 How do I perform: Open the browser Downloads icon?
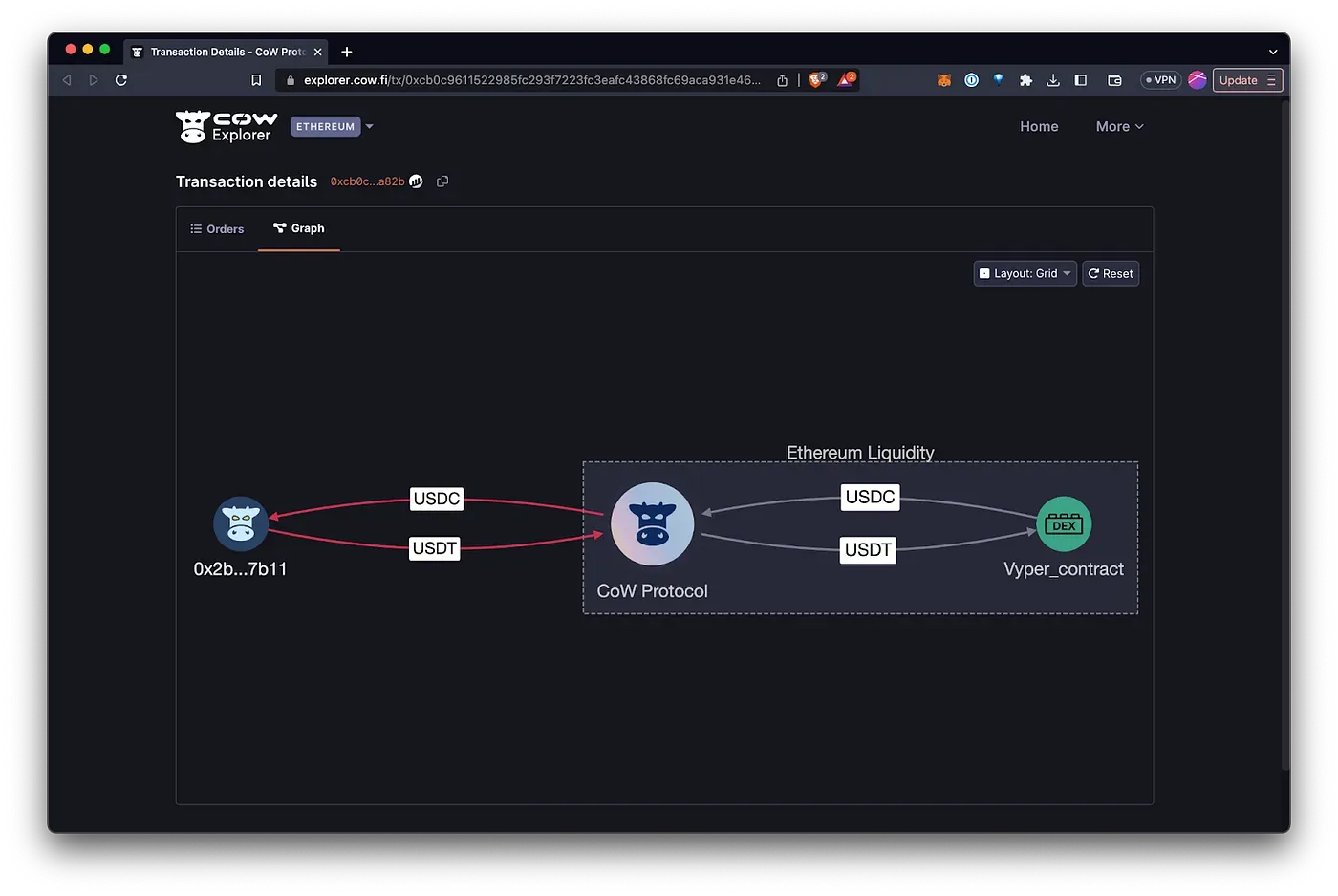tap(1053, 80)
